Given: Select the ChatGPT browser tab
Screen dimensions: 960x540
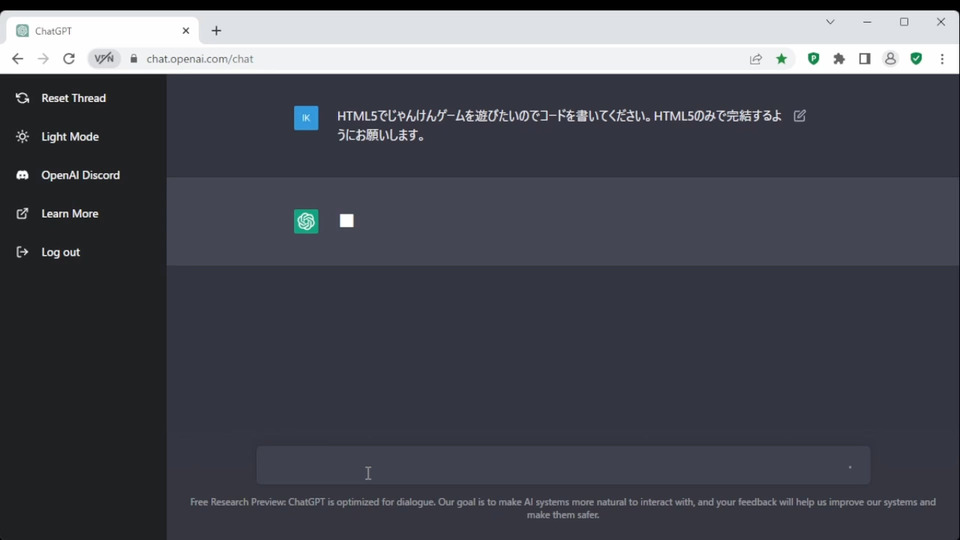Looking at the screenshot, I should tap(102, 31).
